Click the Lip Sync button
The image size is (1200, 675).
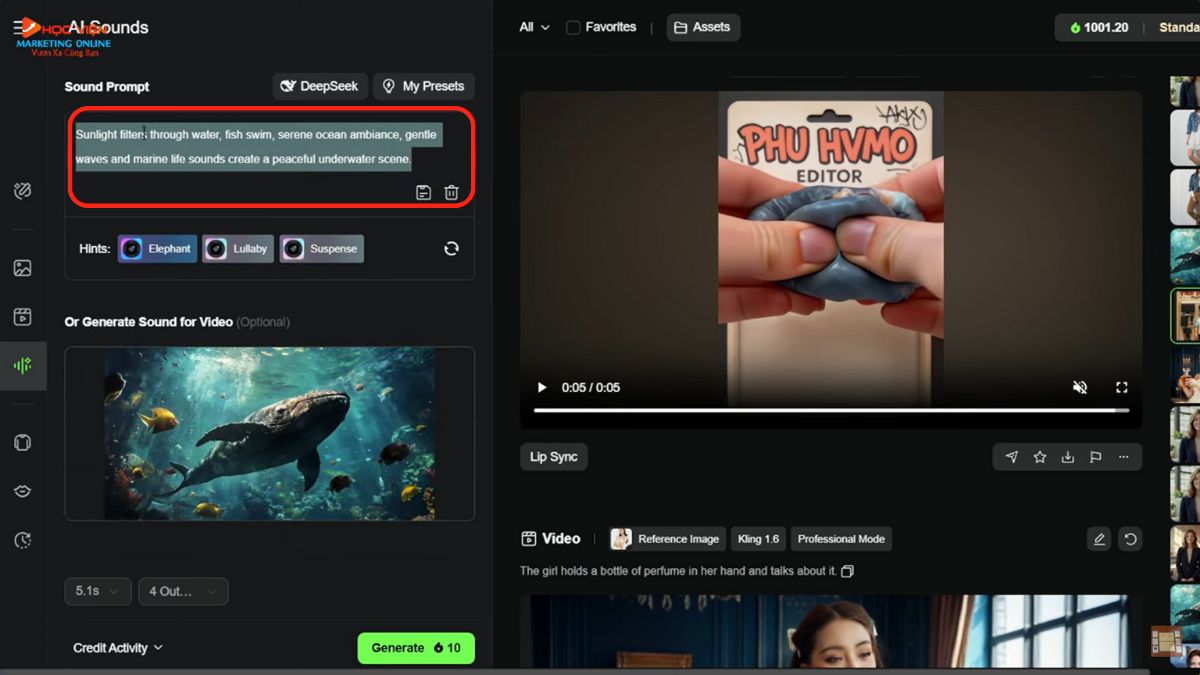pos(554,457)
